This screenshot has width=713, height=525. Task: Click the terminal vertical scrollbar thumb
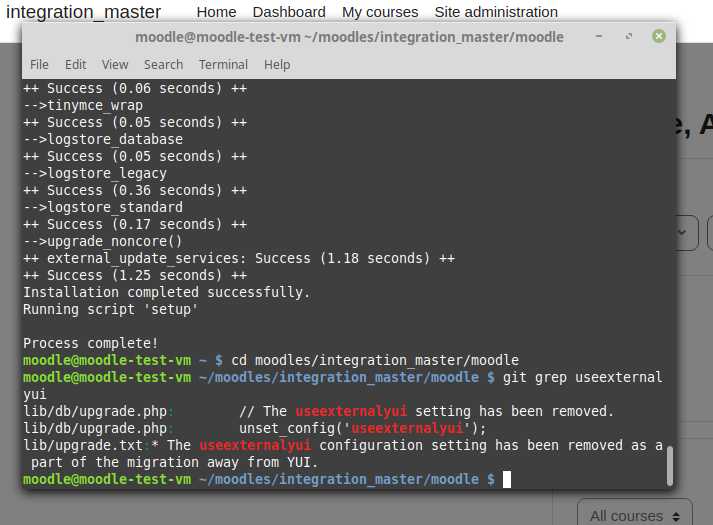point(670,466)
